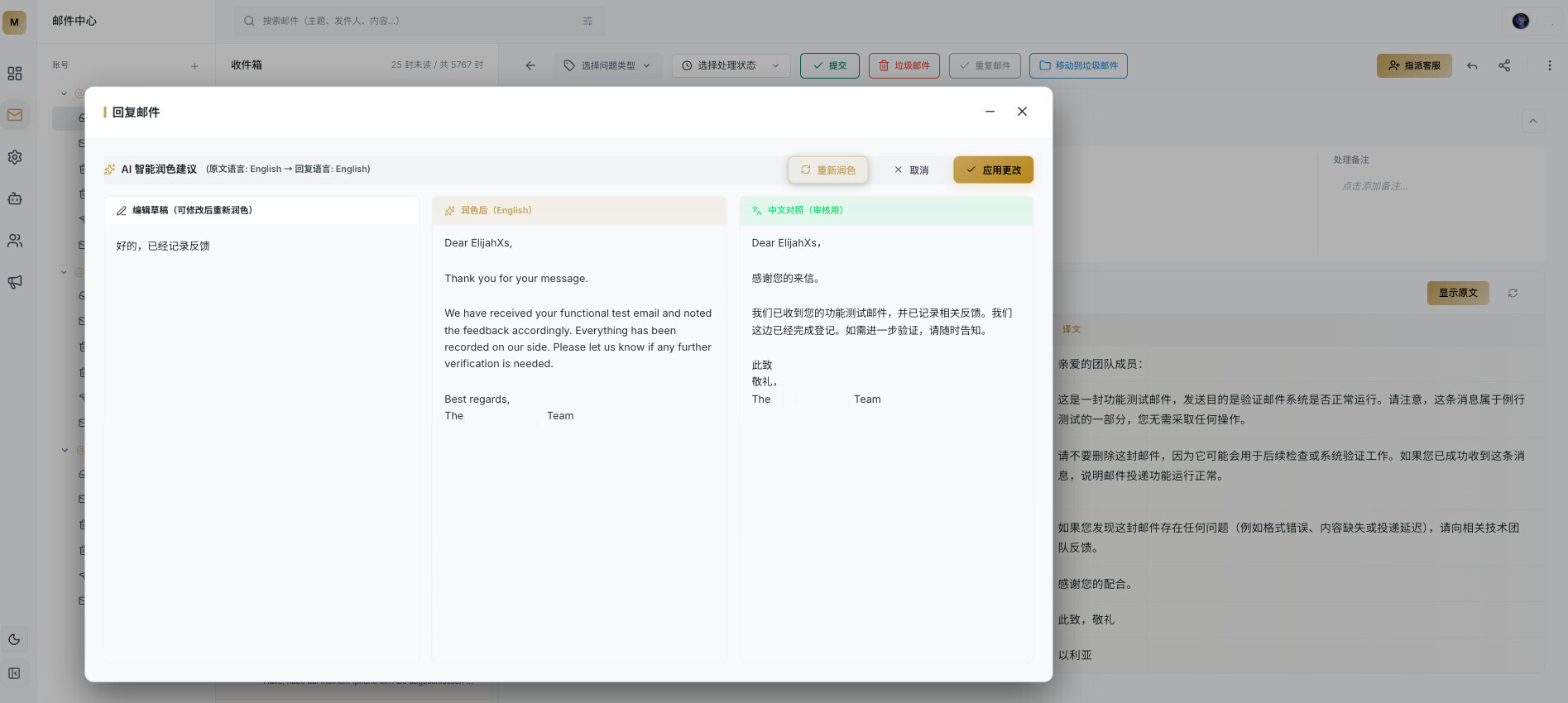Open the megaphone announcements sidebar icon
The width and height of the screenshot is (1568, 703).
point(15,282)
